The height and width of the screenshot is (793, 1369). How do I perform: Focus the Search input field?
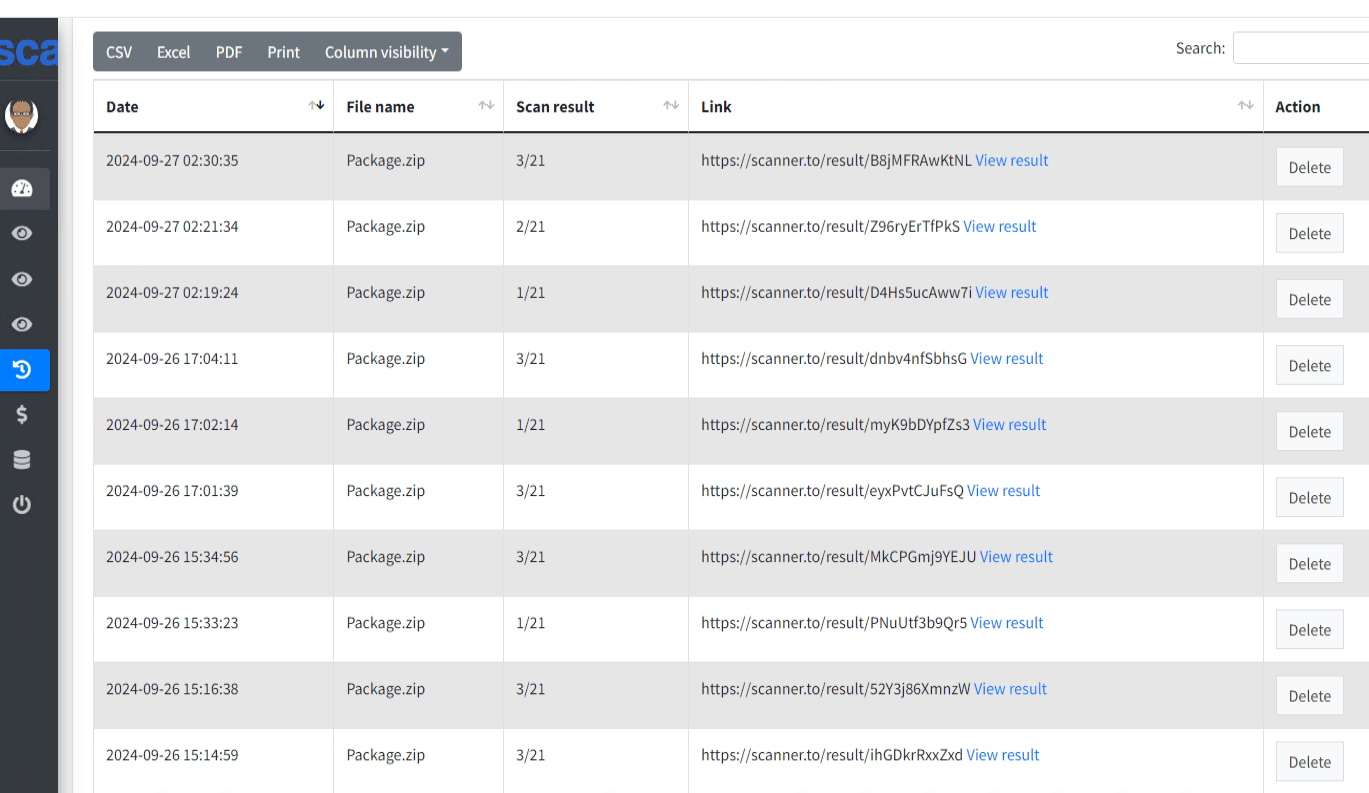tap(1300, 48)
